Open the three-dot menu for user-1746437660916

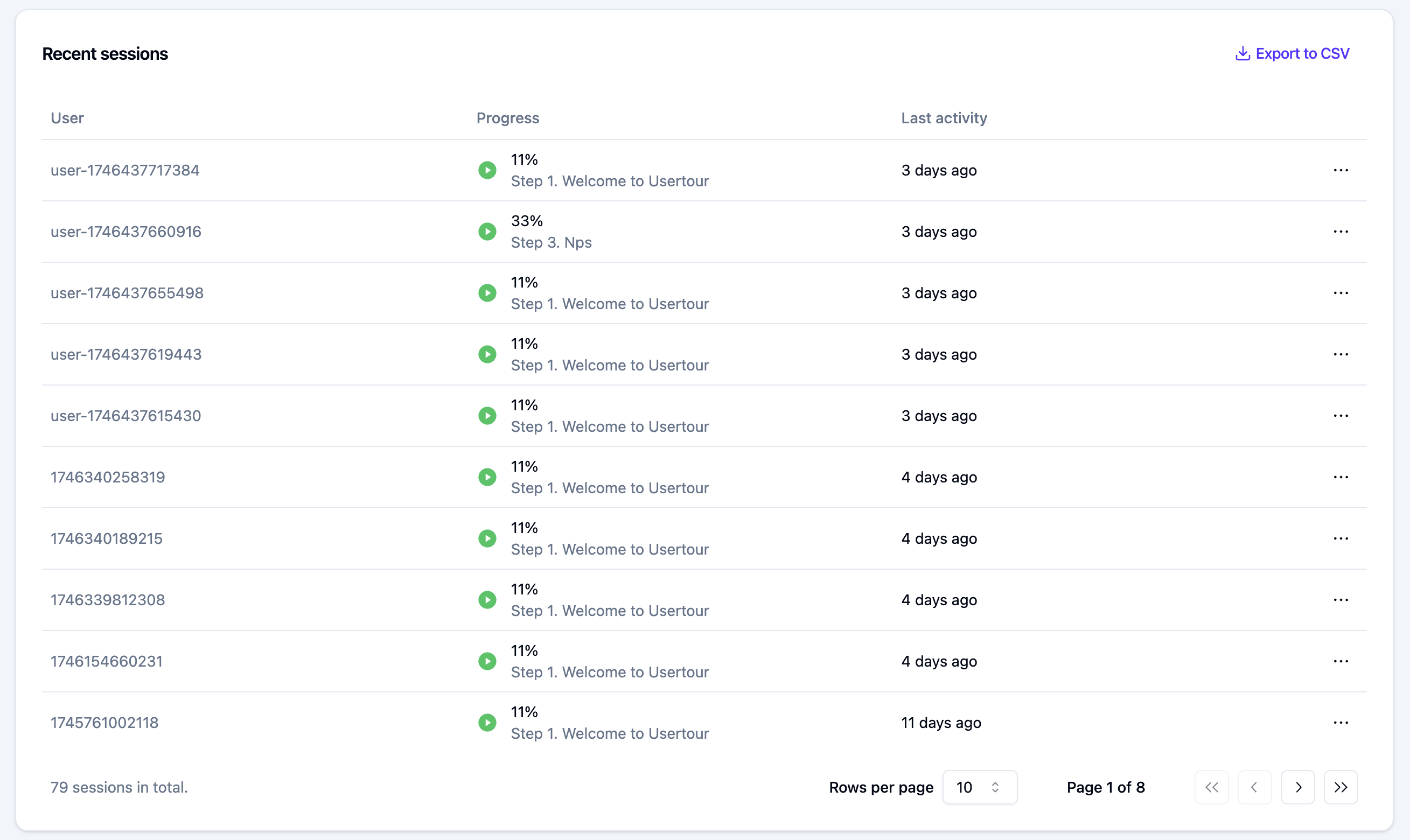point(1341,232)
